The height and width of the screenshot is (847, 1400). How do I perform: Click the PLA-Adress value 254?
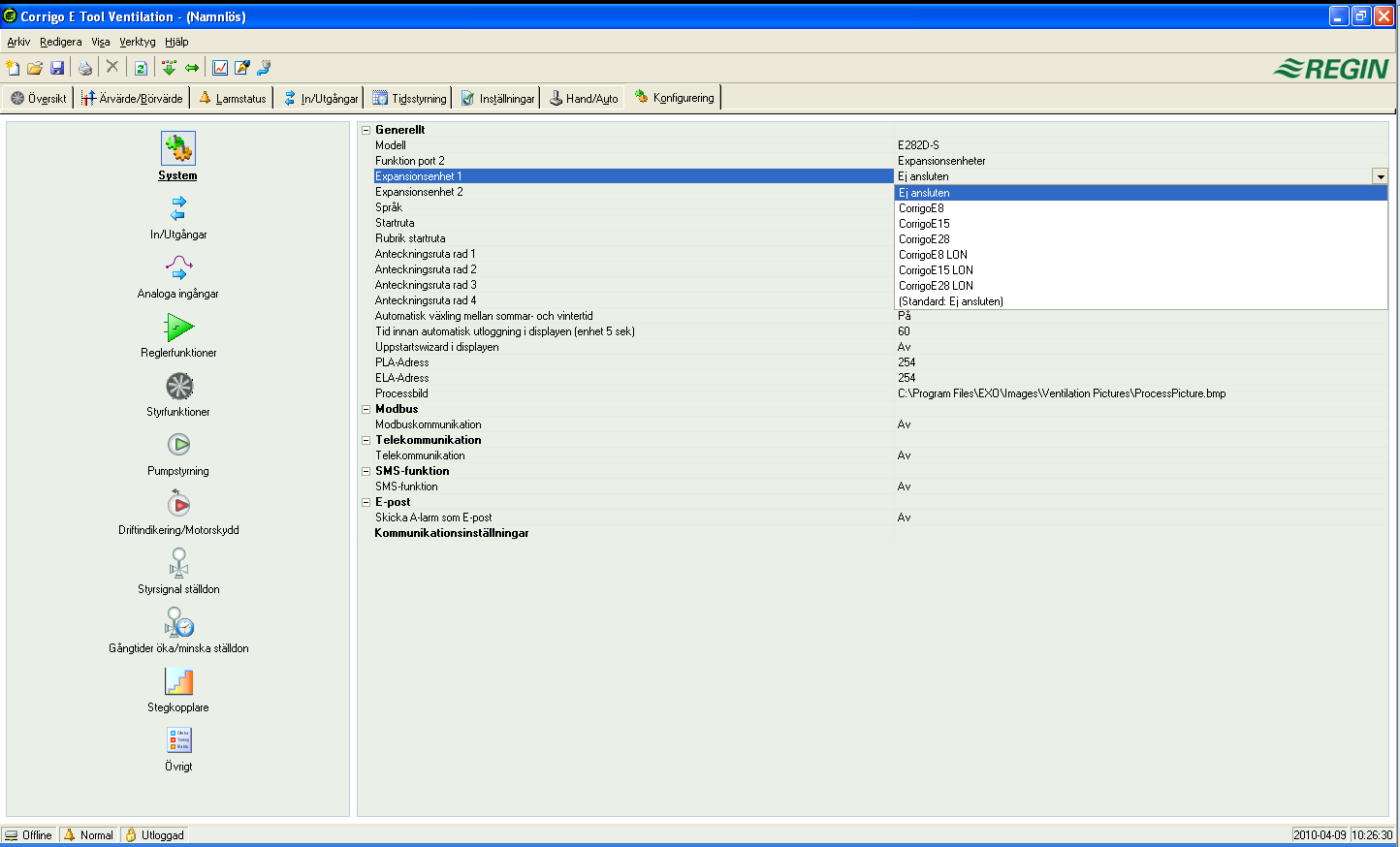[907, 362]
